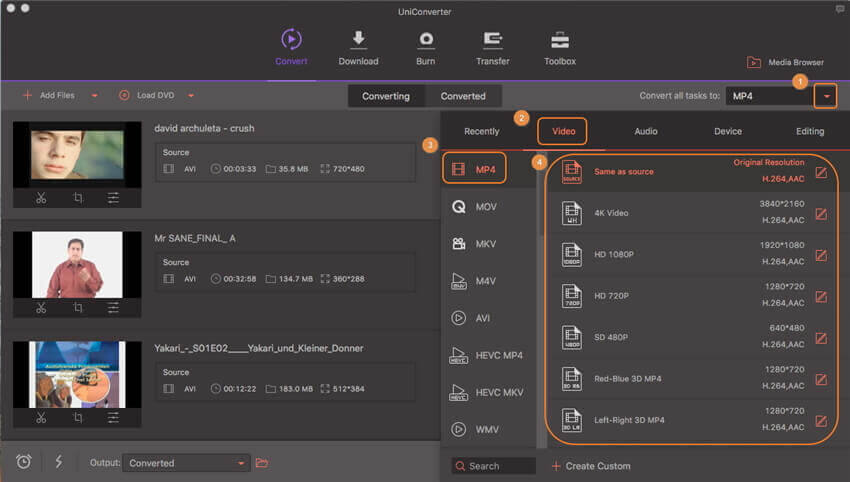Switch to the Converting tab
This screenshot has height=482, width=850.
(x=386, y=96)
